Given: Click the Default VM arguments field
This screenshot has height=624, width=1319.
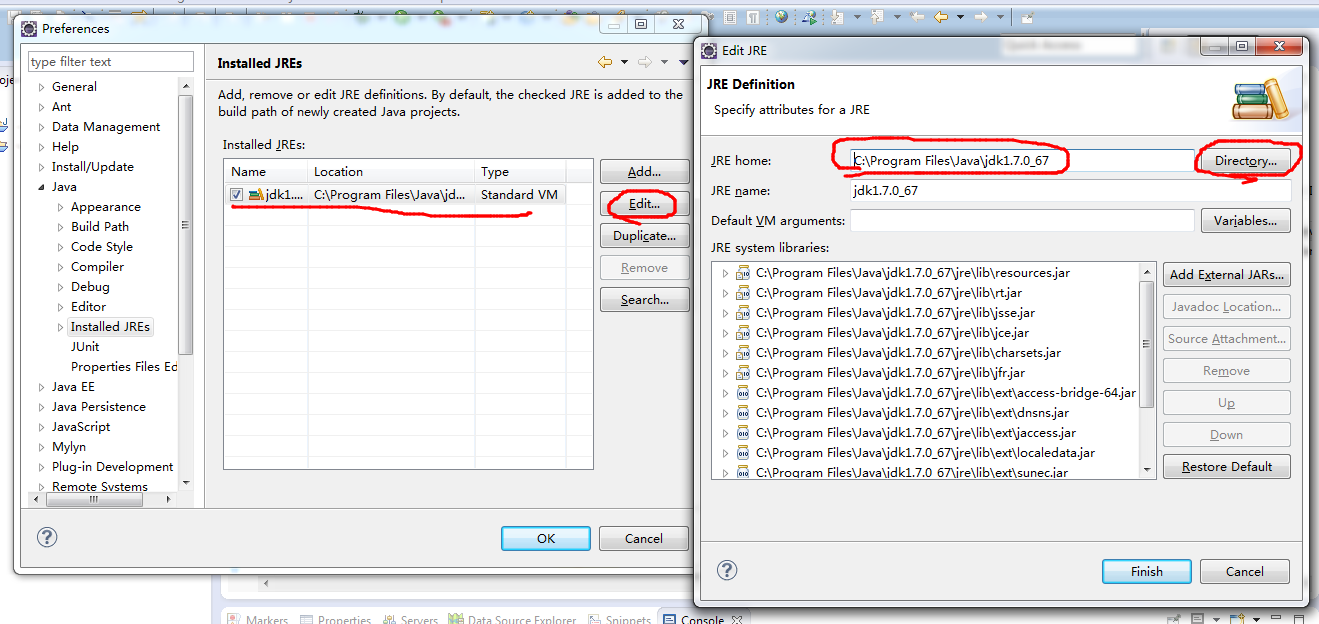Looking at the screenshot, I should point(1022,221).
